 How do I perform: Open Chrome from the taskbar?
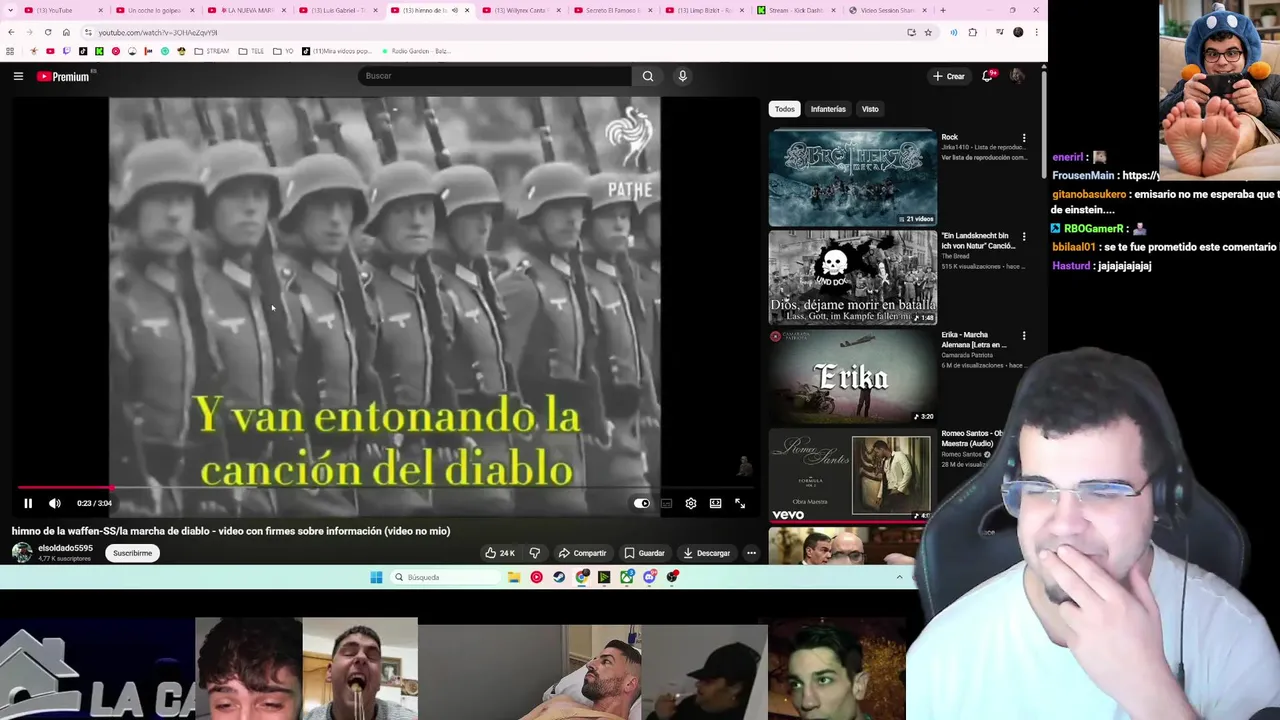coord(582,577)
